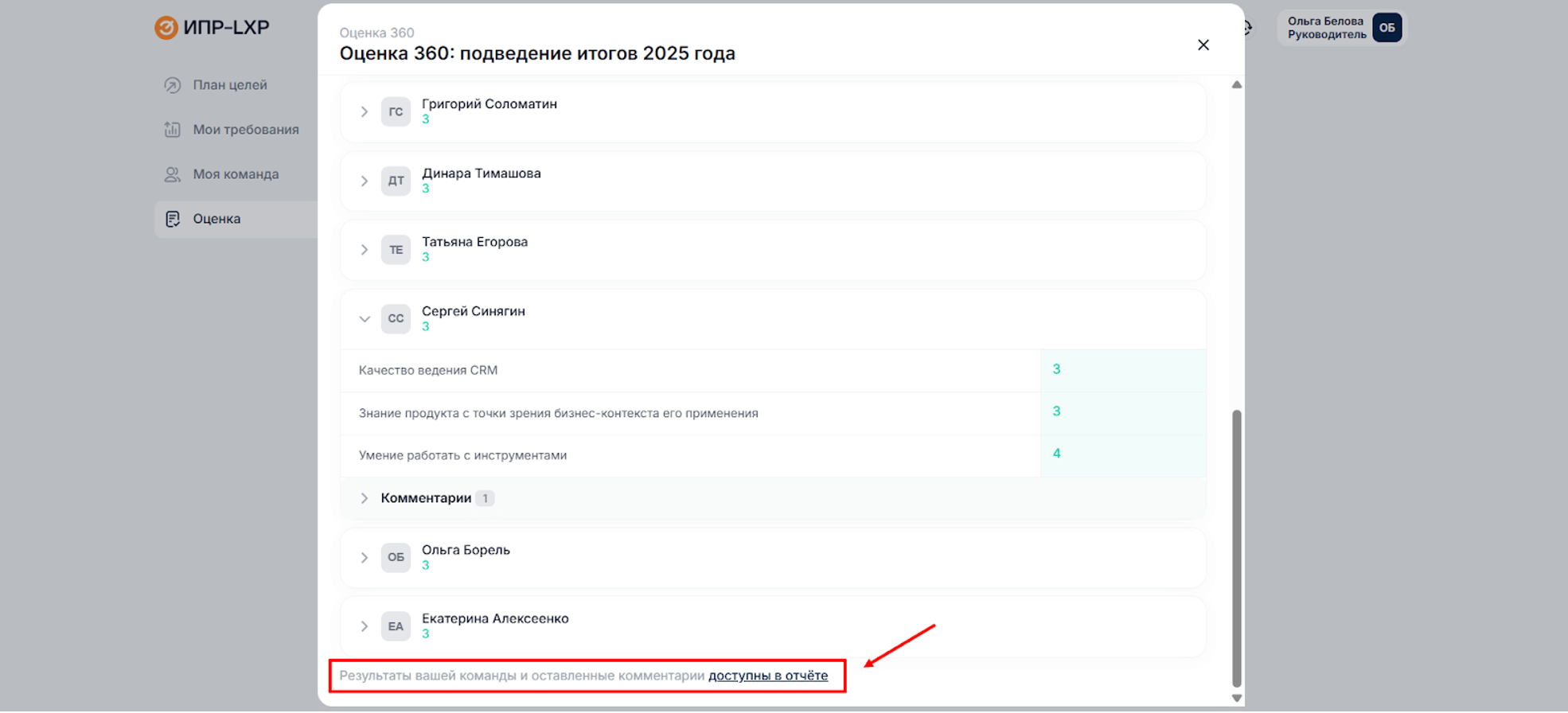The height and width of the screenshot is (713, 1568).
Task: Expand Динара Тимашова's results row
Action: point(365,181)
